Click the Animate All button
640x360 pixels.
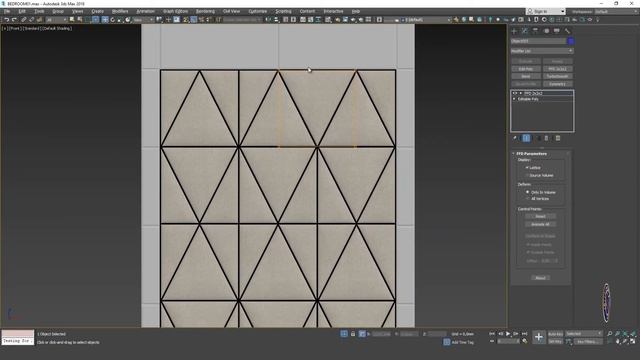[540, 224]
